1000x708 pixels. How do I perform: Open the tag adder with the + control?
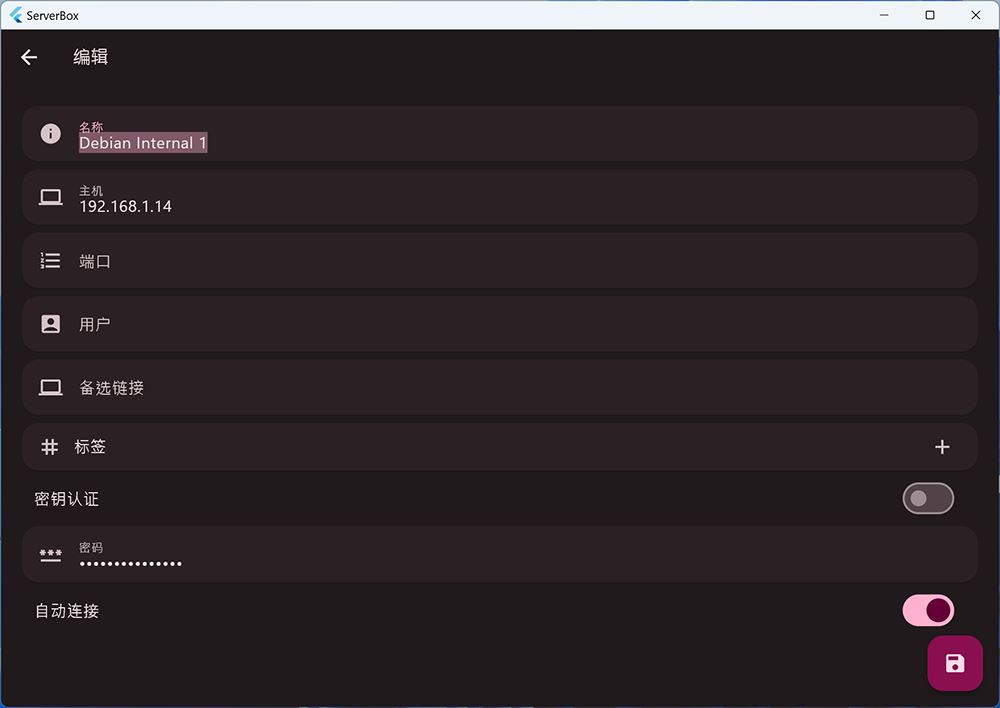click(942, 447)
